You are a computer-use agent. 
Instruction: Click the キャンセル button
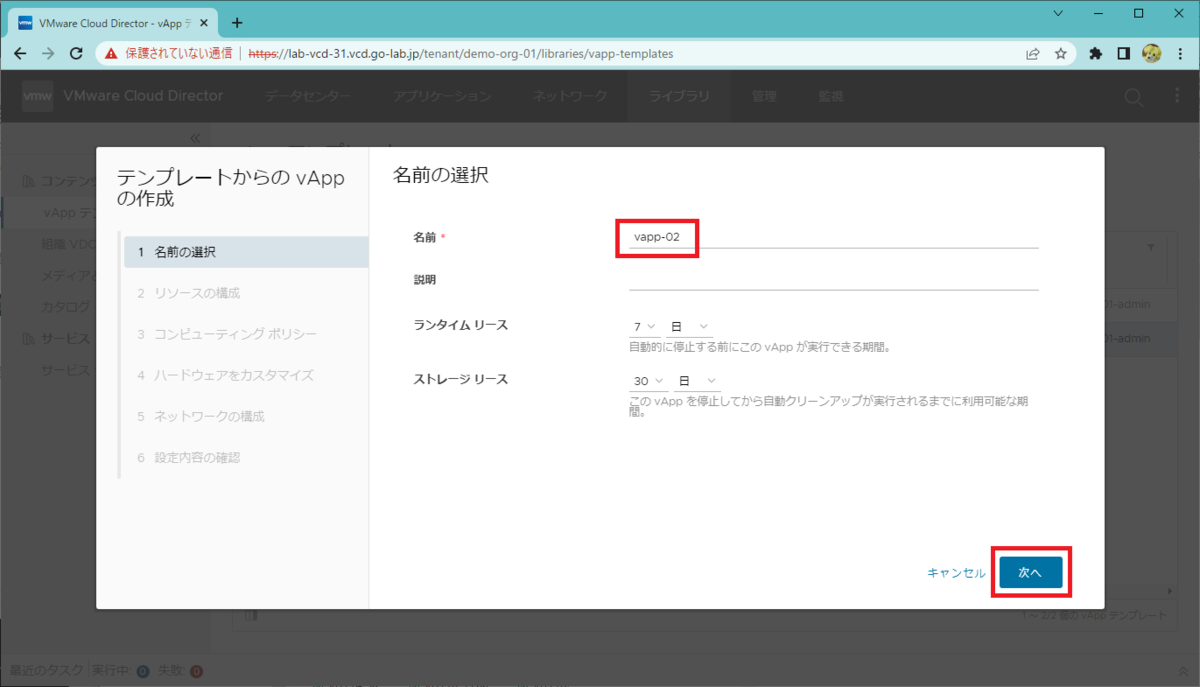(956, 573)
